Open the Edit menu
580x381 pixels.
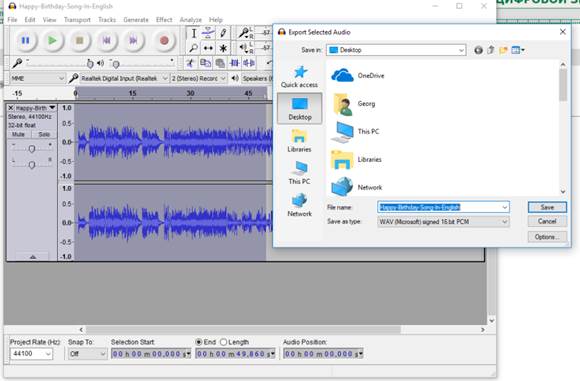click(x=30, y=20)
